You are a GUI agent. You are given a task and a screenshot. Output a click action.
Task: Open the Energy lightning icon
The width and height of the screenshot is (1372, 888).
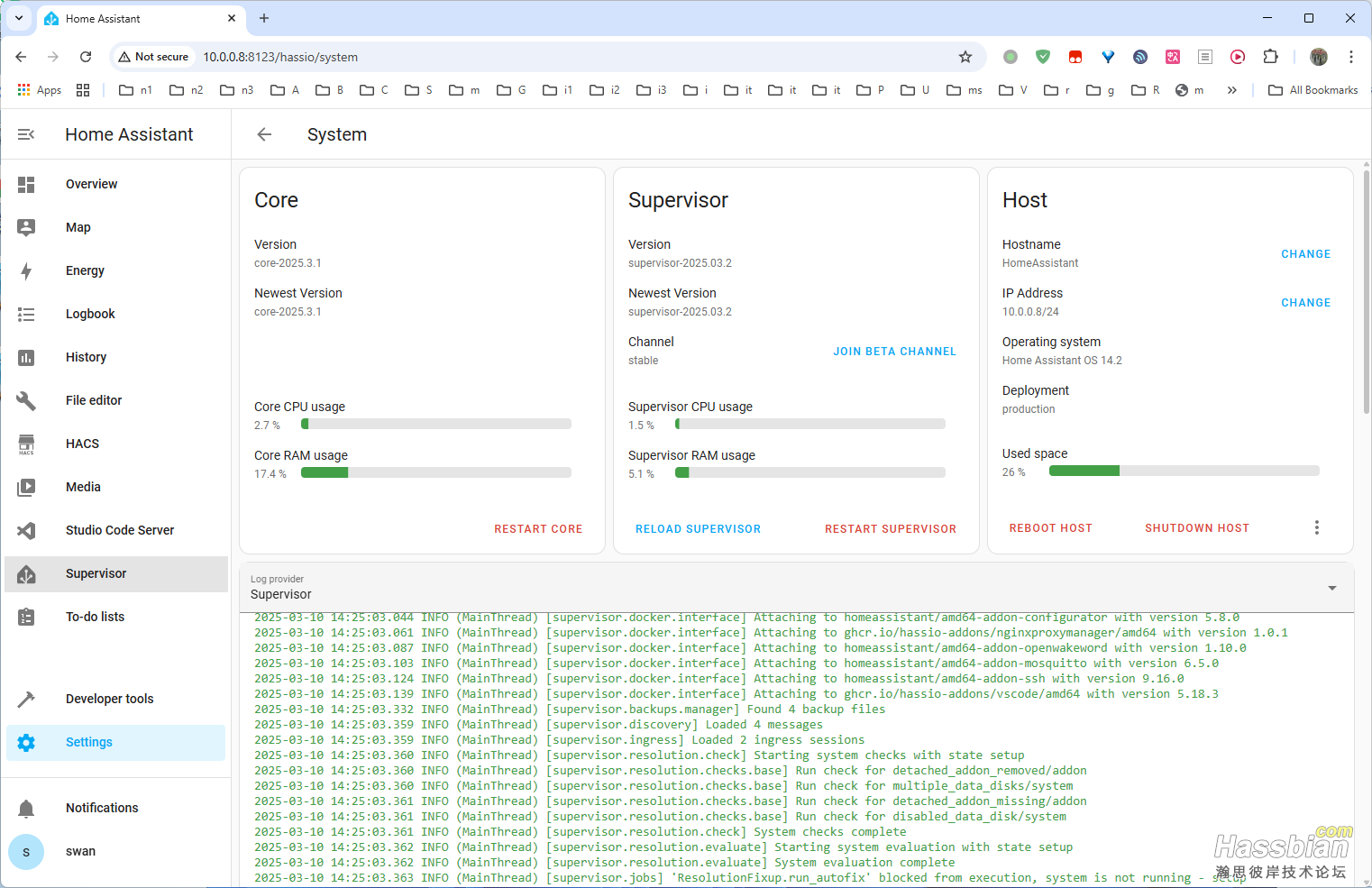26,270
